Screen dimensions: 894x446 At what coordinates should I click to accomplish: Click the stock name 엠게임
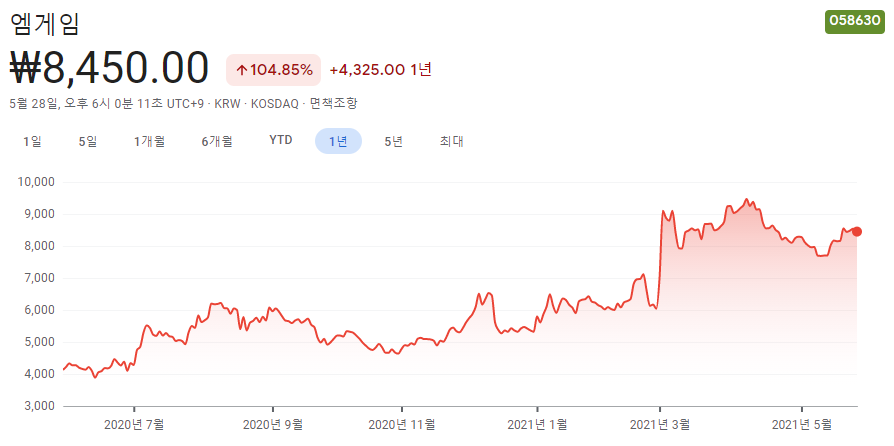[x=45, y=23]
